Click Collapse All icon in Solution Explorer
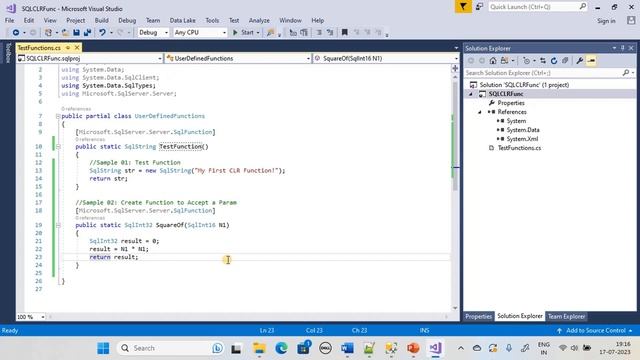 click(565, 60)
